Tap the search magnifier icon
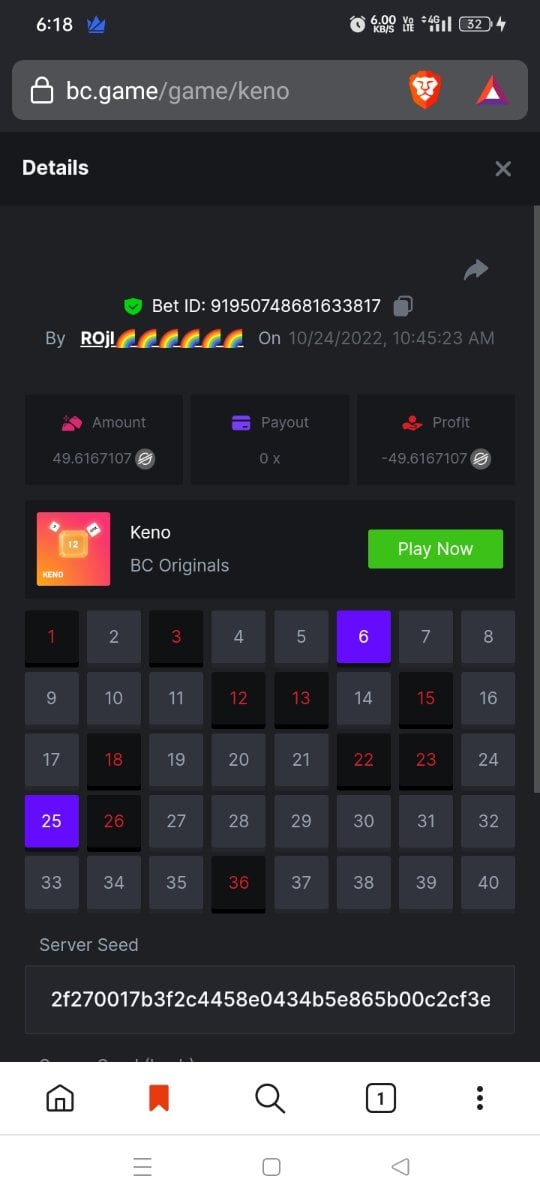This screenshot has width=540, height=1200. pyautogui.click(x=270, y=1098)
